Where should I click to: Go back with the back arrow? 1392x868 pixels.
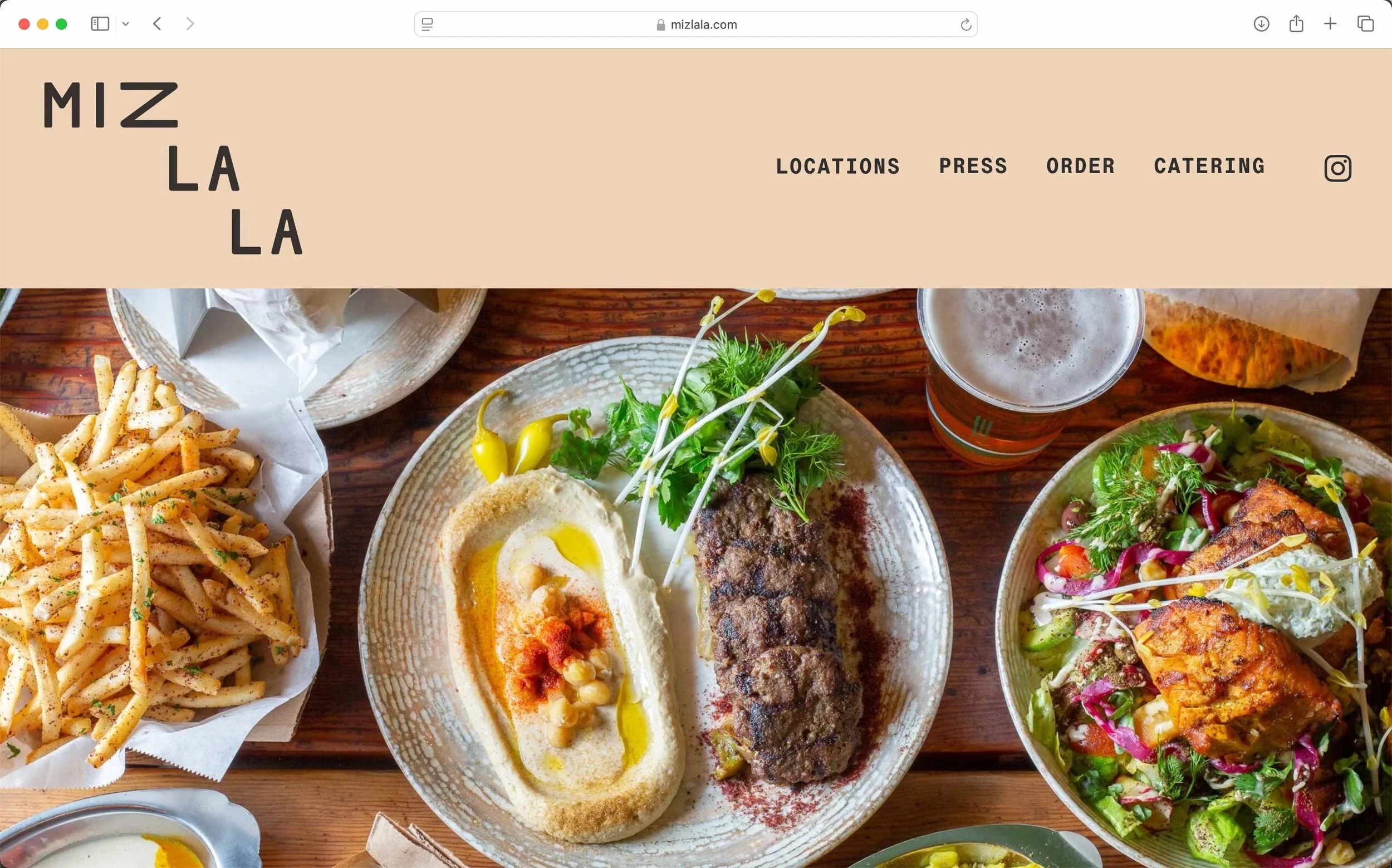pos(157,24)
